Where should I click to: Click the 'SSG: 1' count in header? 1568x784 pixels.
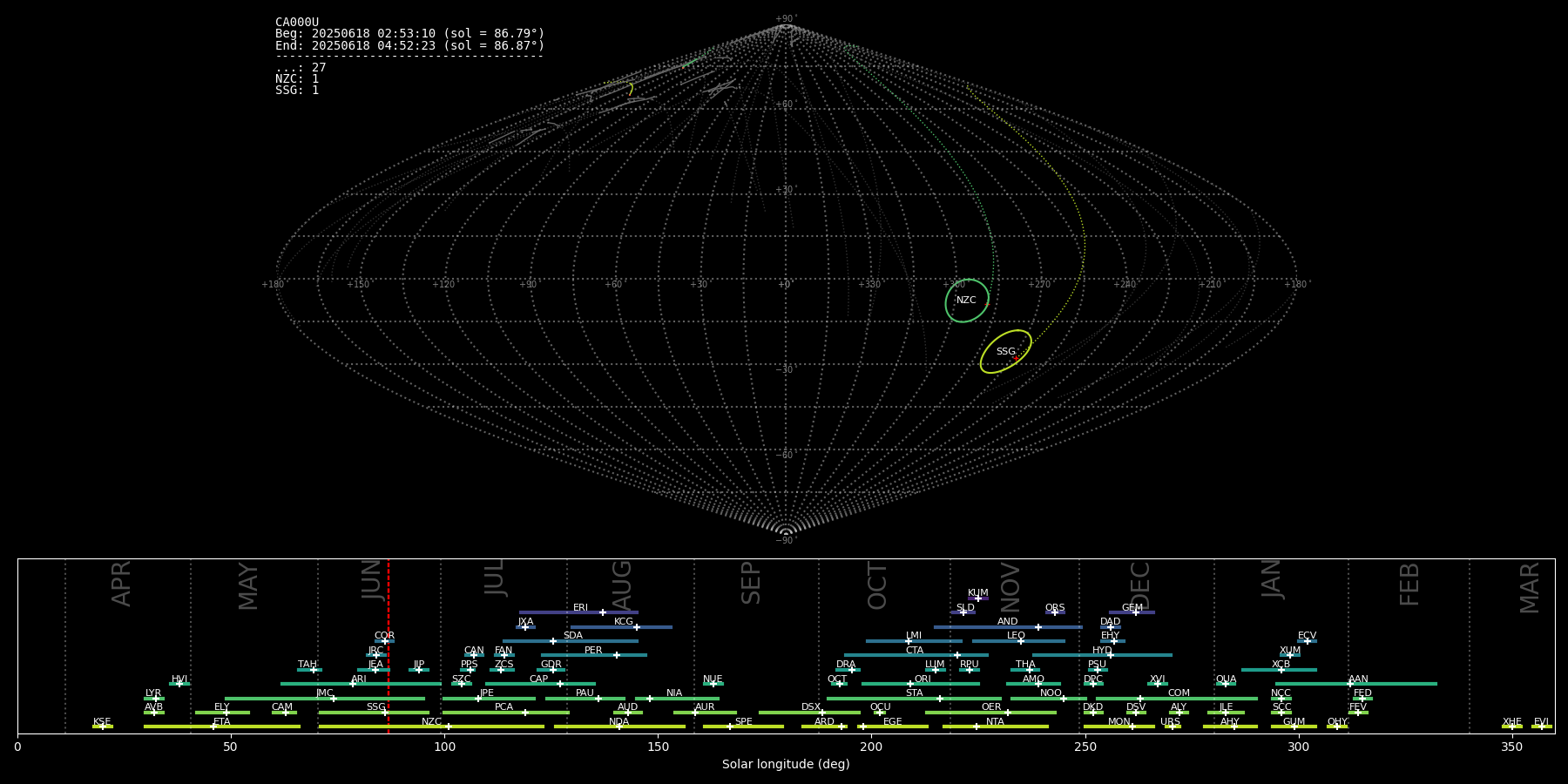(x=297, y=91)
